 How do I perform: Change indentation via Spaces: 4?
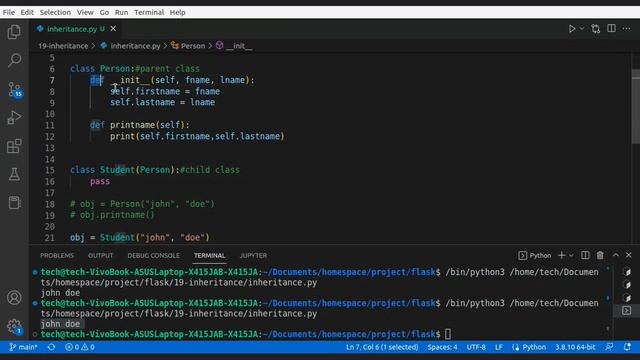click(442, 347)
